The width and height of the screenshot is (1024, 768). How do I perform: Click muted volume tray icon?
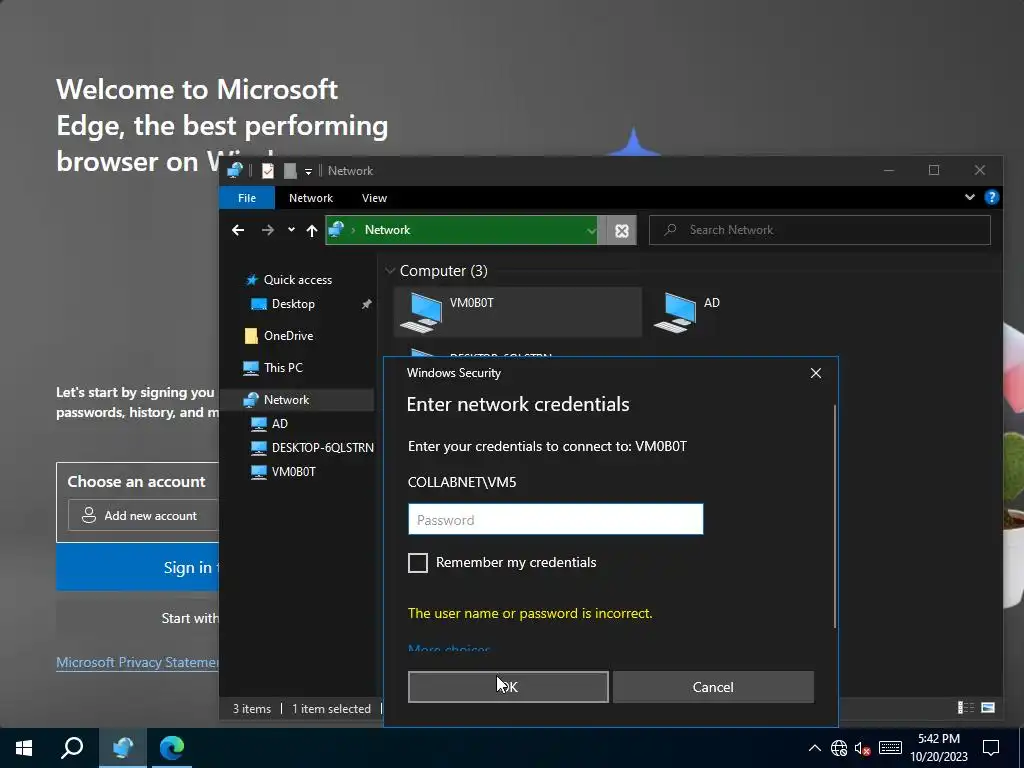pyautogui.click(x=862, y=748)
